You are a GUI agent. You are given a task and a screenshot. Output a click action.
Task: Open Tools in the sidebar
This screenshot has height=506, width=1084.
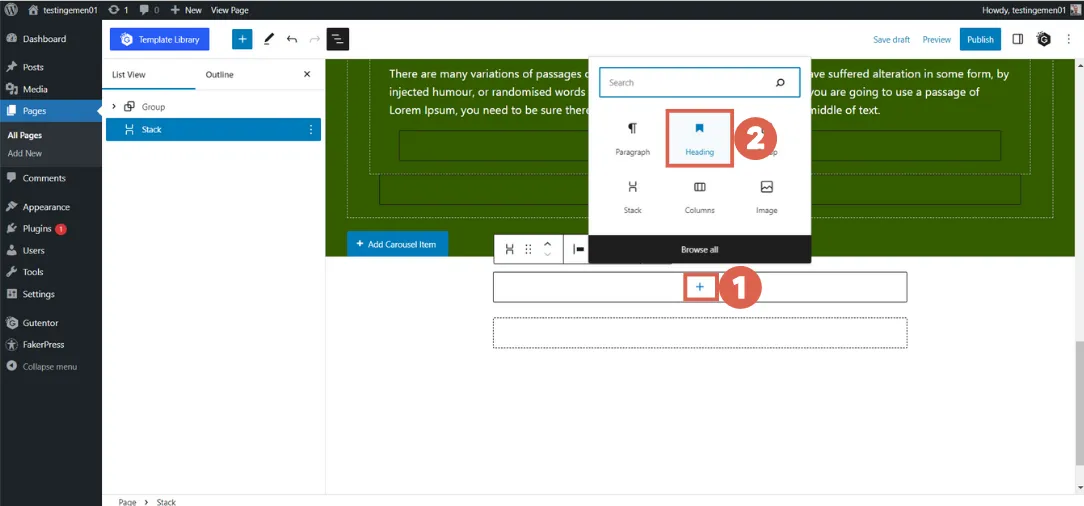(x=32, y=272)
